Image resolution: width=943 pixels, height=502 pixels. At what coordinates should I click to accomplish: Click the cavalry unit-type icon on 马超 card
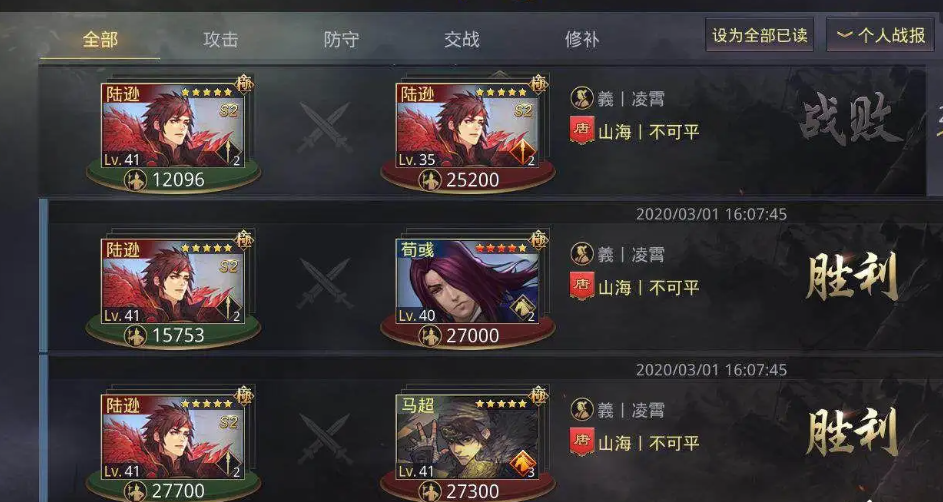pyautogui.click(x=523, y=463)
